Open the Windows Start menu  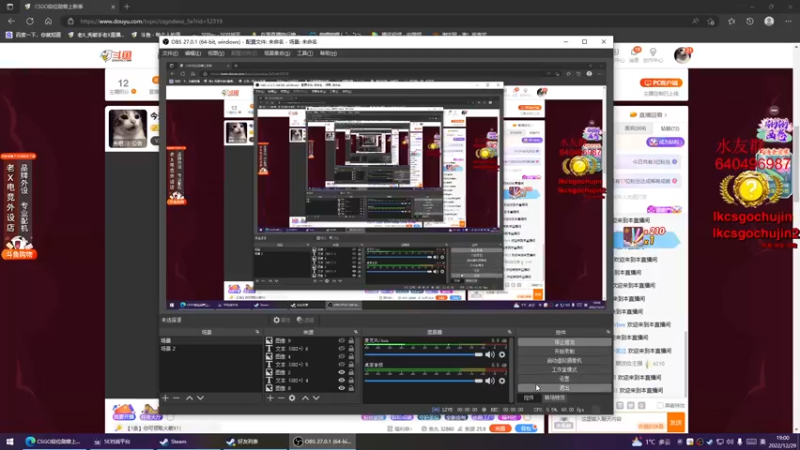coord(9,442)
